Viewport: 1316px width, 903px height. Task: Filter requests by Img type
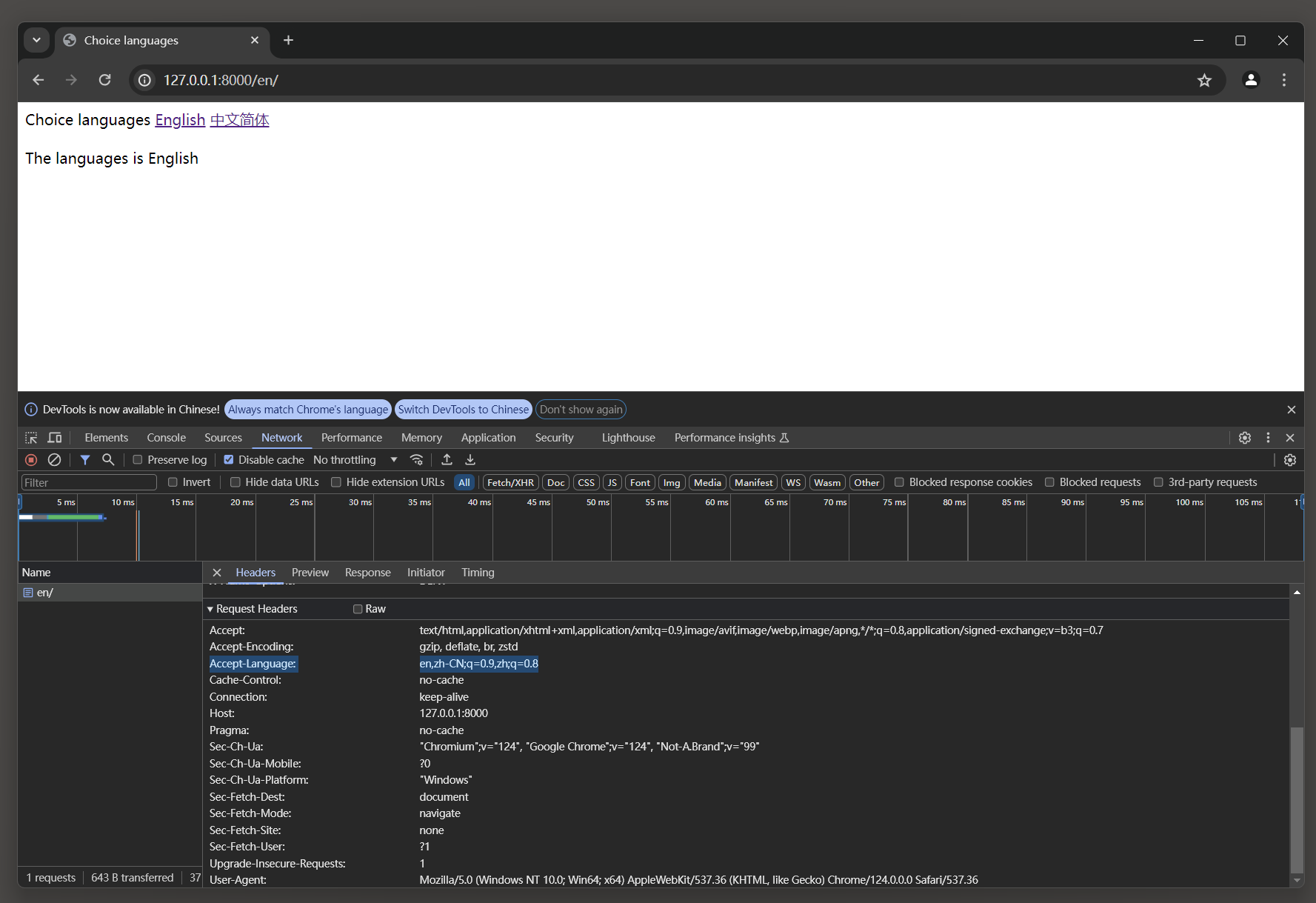(x=672, y=482)
